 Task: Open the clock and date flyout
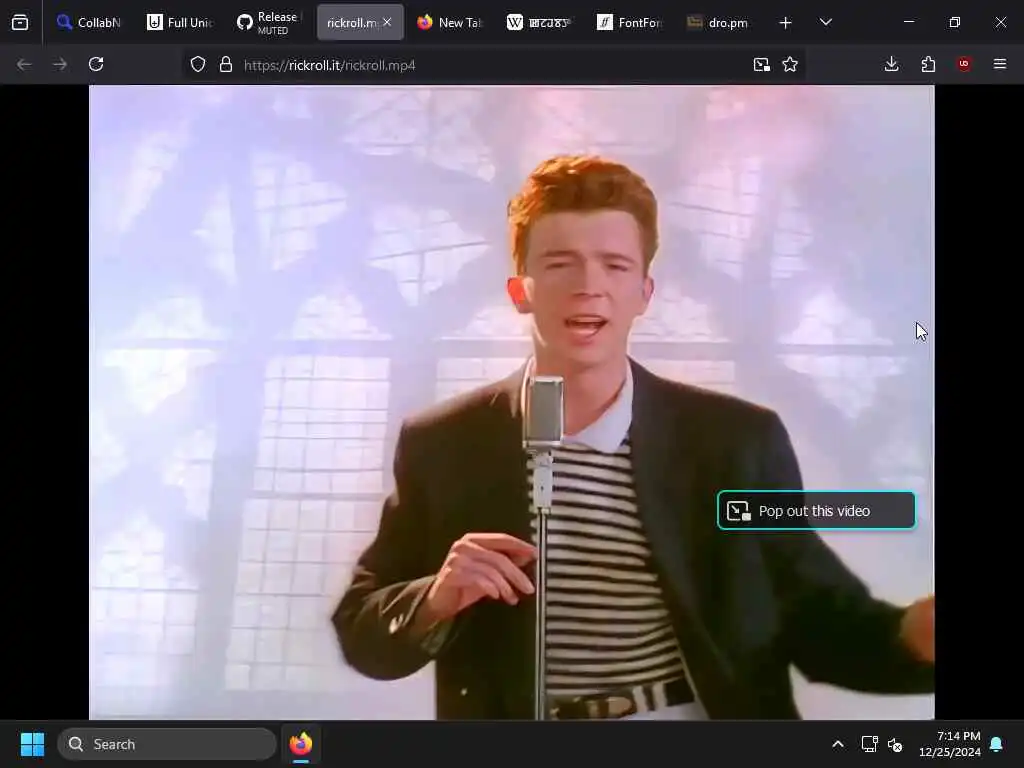pyautogui.click(x=950, y=744)
